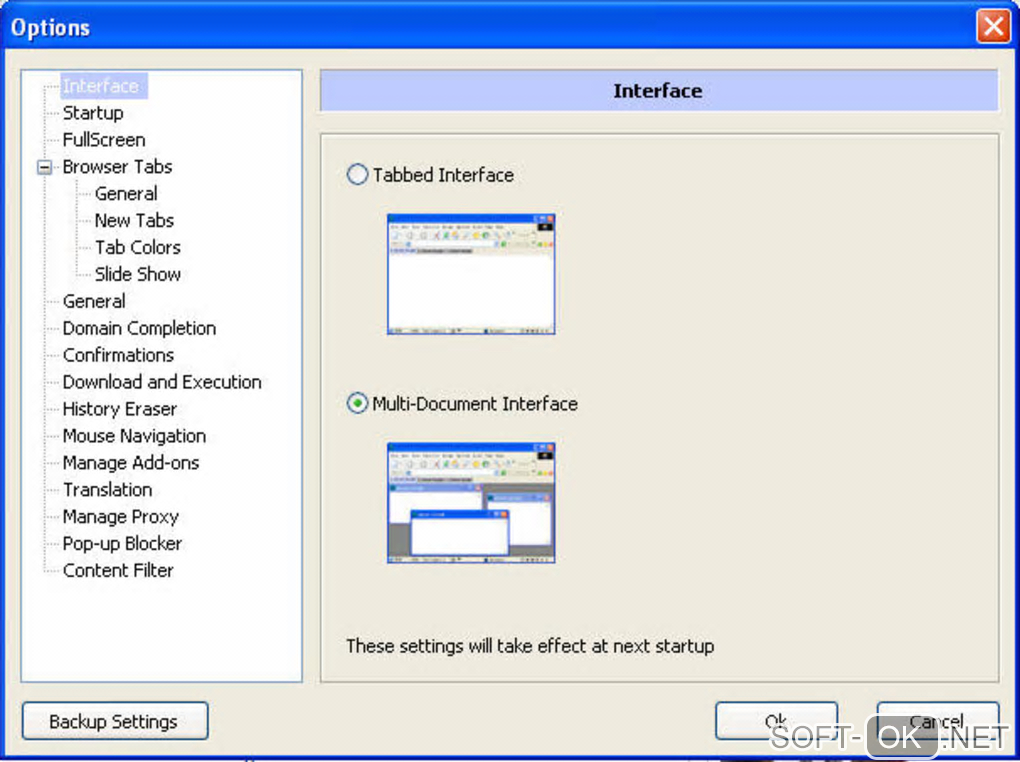Open the Translation settings
This screenshot has width=1020, height=762.
point(107,489)
